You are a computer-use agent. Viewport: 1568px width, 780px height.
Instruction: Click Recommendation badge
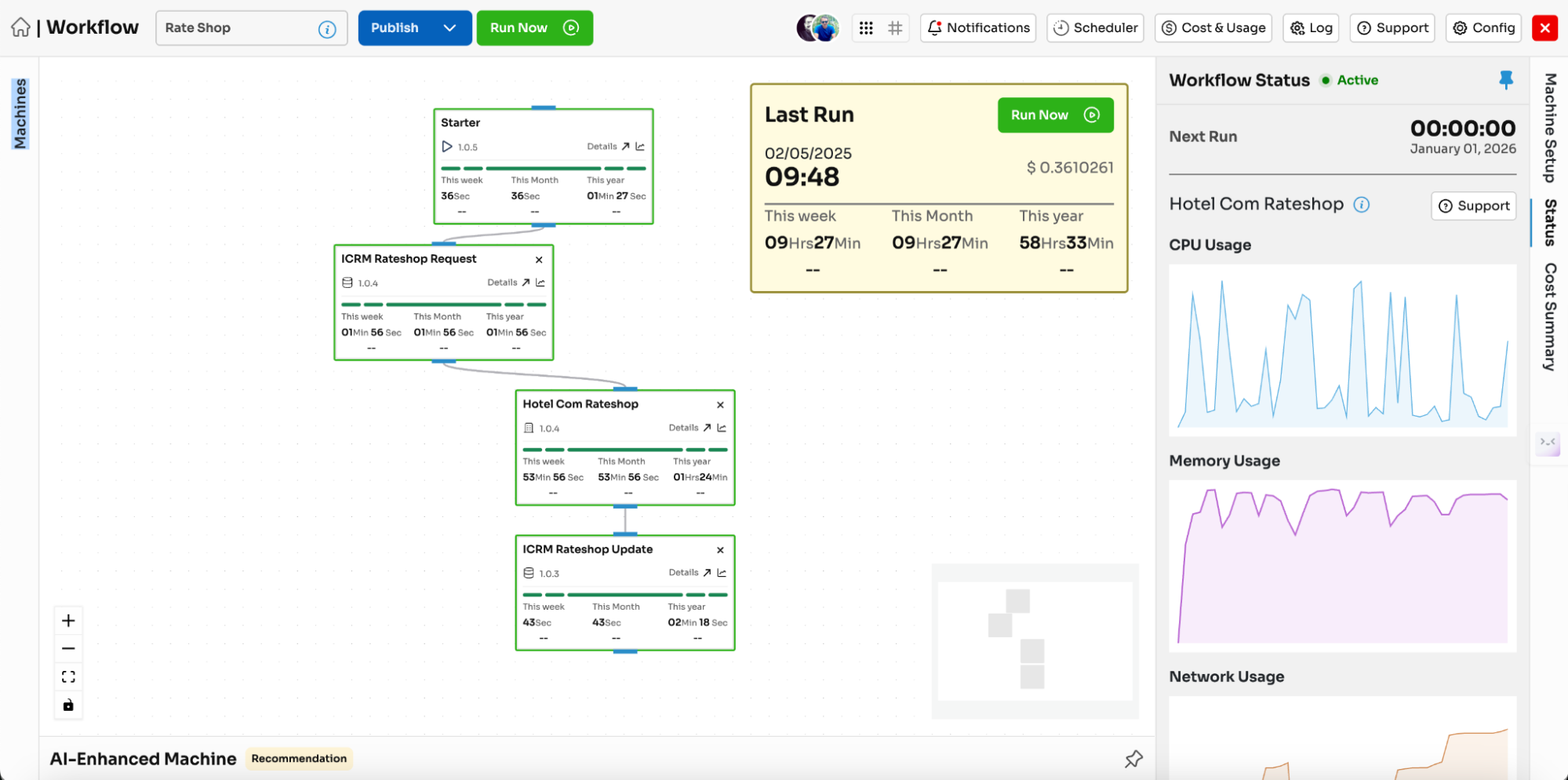point(299,759)
